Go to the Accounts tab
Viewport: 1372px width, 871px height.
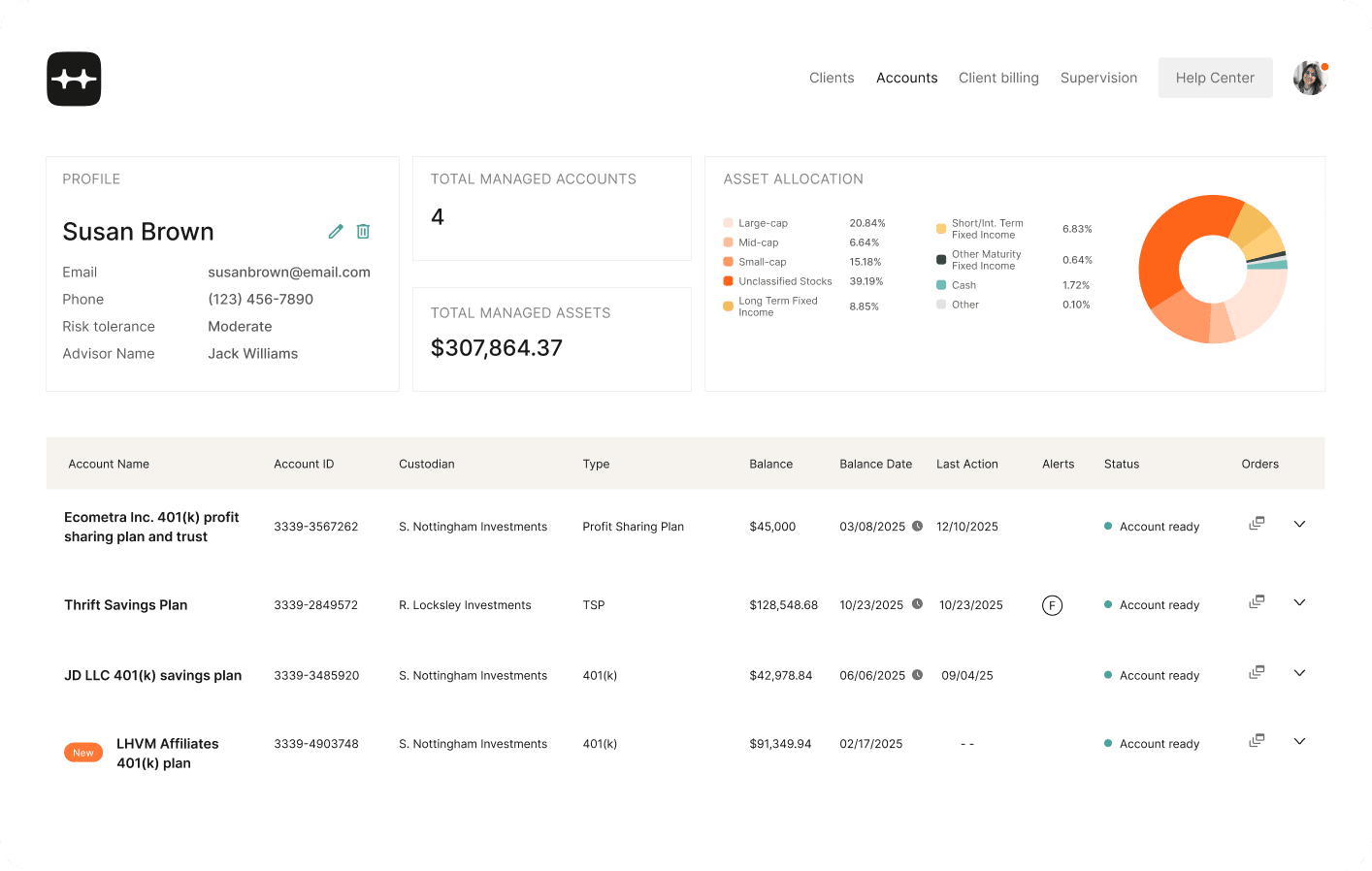pyautogui.click(x=906, y=78)
